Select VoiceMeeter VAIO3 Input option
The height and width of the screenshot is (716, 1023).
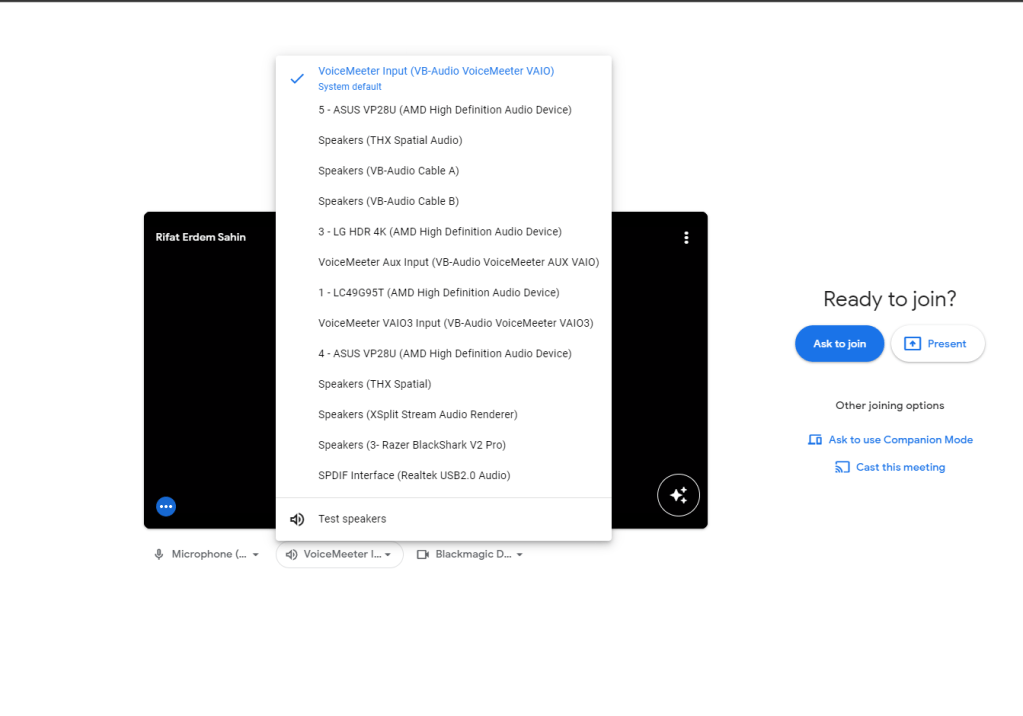point(444,323)
